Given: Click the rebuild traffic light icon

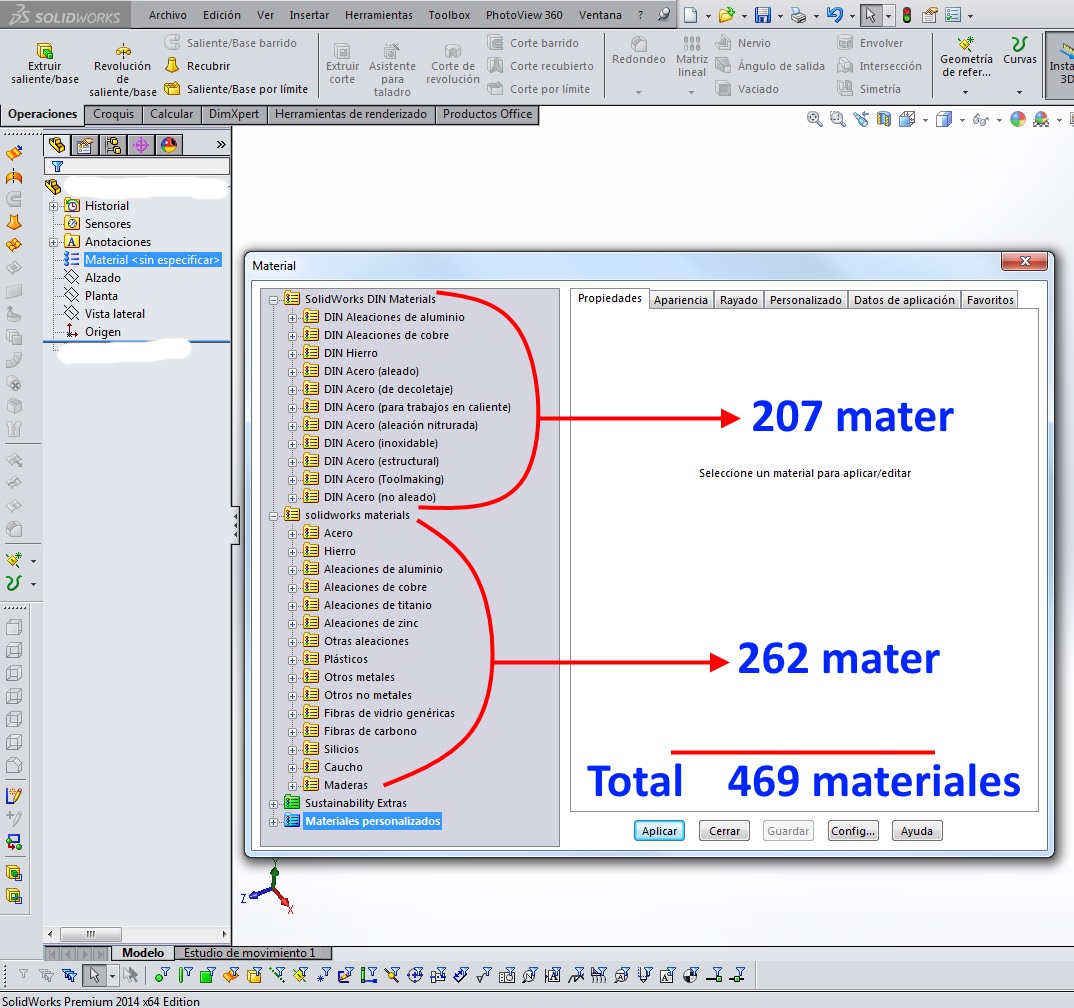Looking at the screenshot, I should (907, 15).
